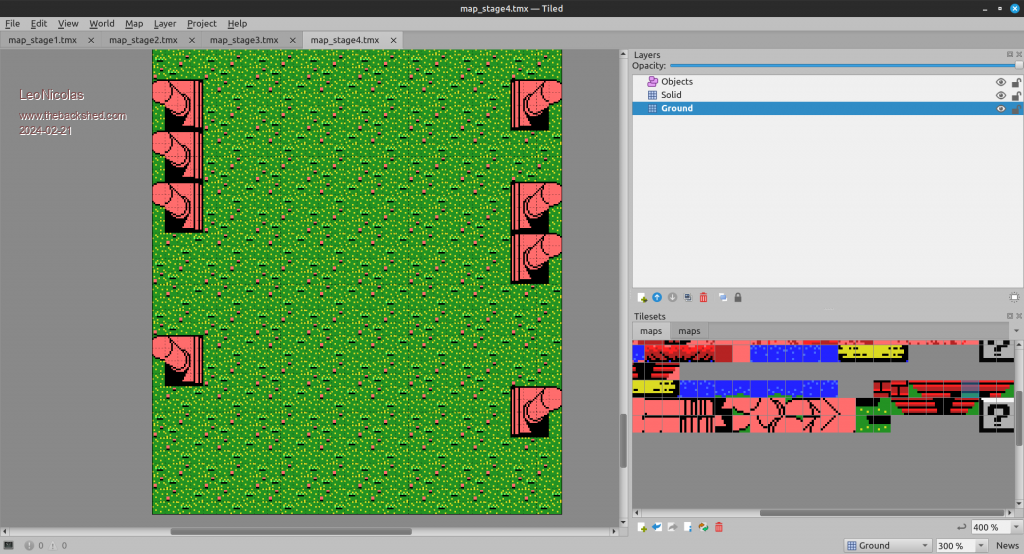Image resolution: width=1024 pixels, height=554 pixels.
Task: Open the tileset zoom 400 % dropdown
Action: tap(993, 527)
